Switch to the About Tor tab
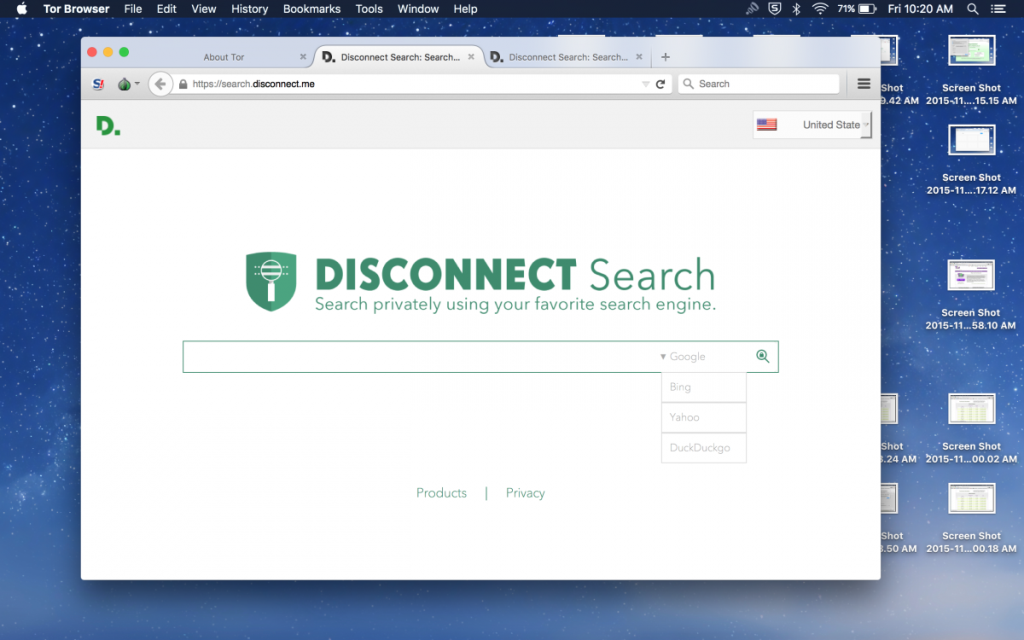The width and height of the screenshot is (1024, 640). click(x=224, y=57)
